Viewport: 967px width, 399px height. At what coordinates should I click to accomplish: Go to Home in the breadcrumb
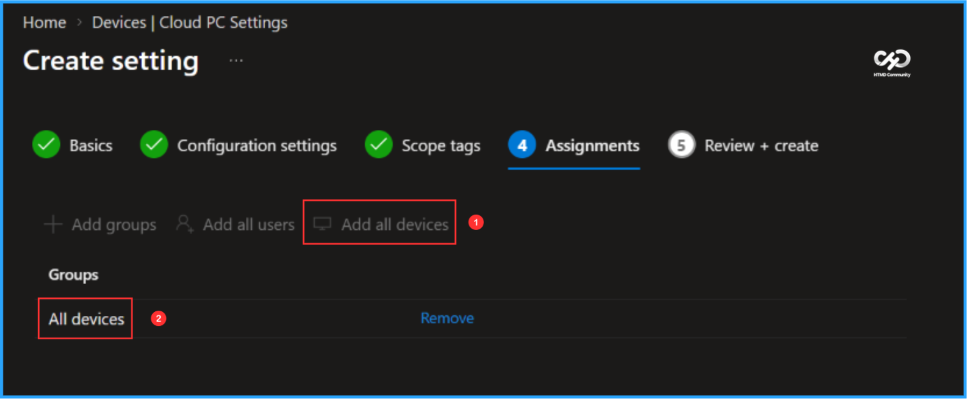(44, 23)
